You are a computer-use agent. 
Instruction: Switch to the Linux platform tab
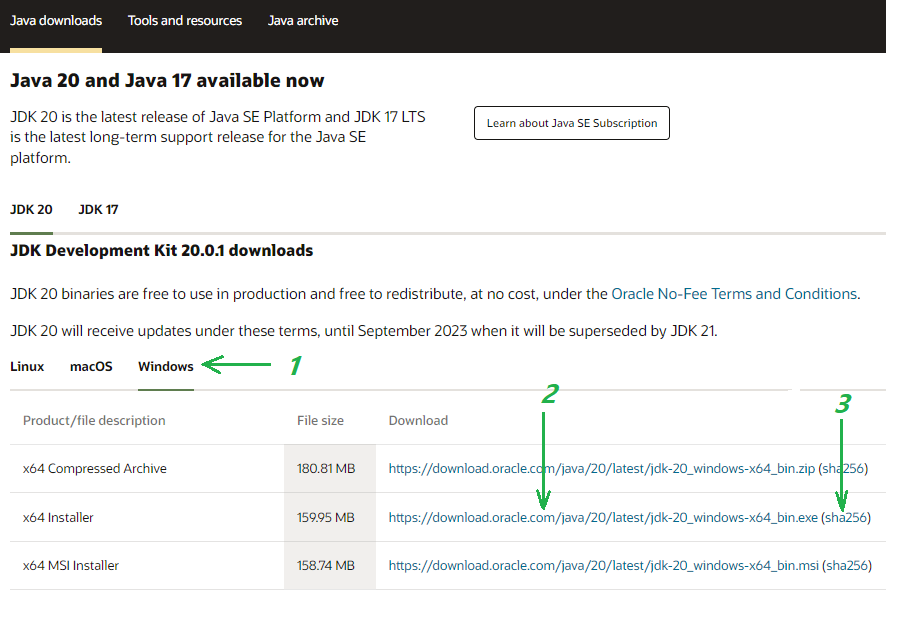pyautogui.click(x=27, y=366)
